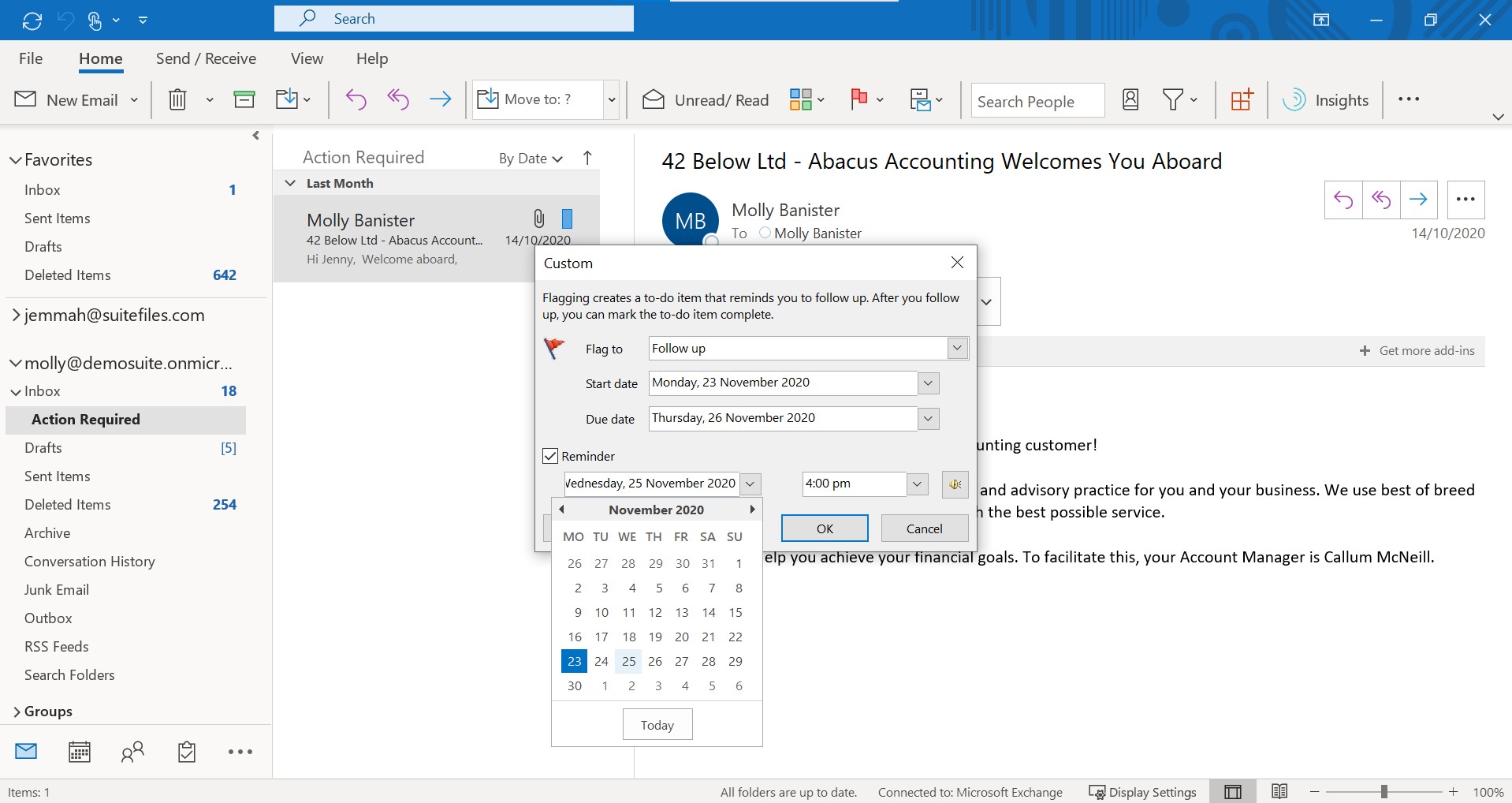Click the zoom slider handle
This screenshot has height=803, width=1512.
click(1384, 792)
